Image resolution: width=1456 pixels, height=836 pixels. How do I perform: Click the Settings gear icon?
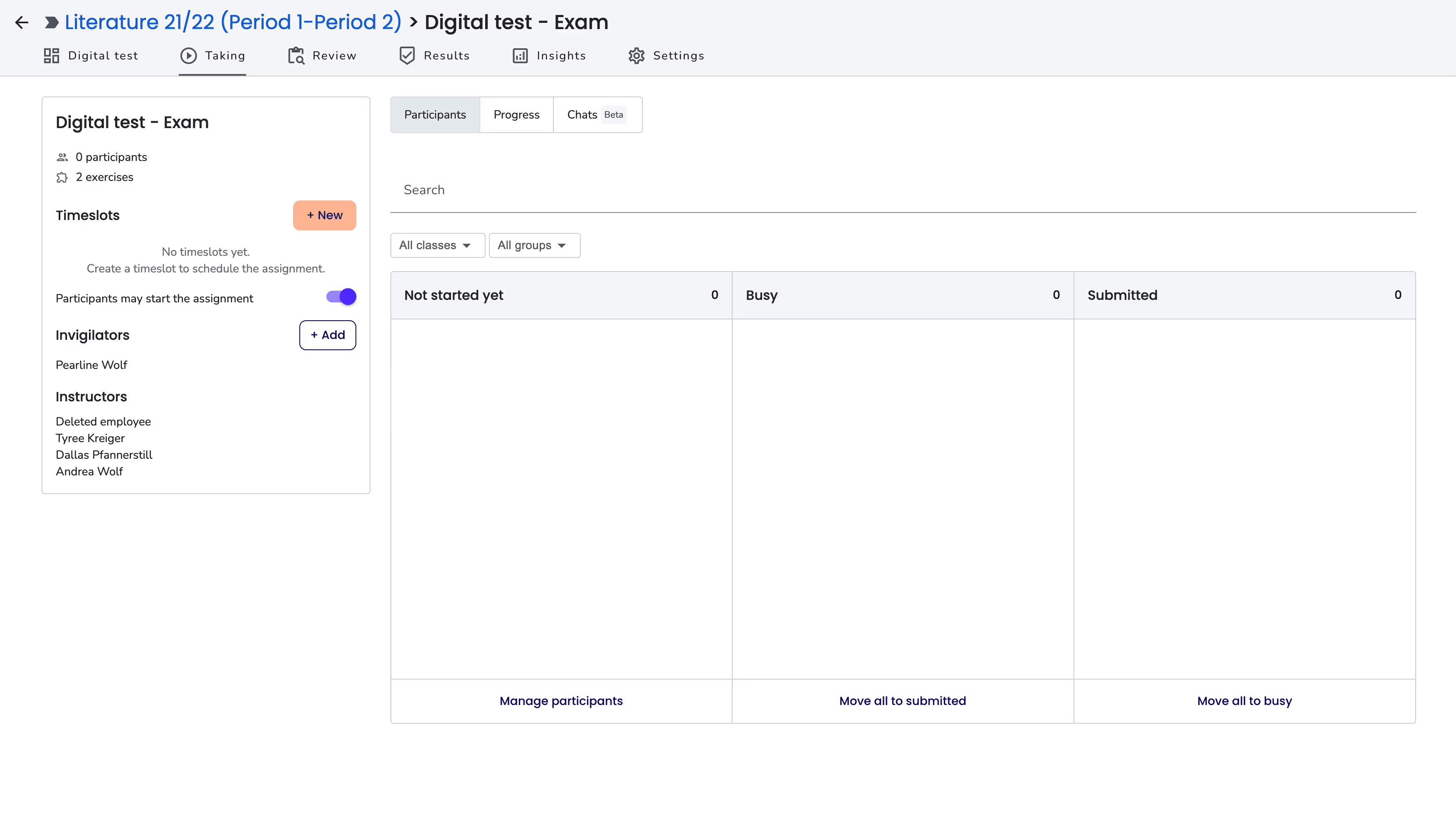coord(636,56)
